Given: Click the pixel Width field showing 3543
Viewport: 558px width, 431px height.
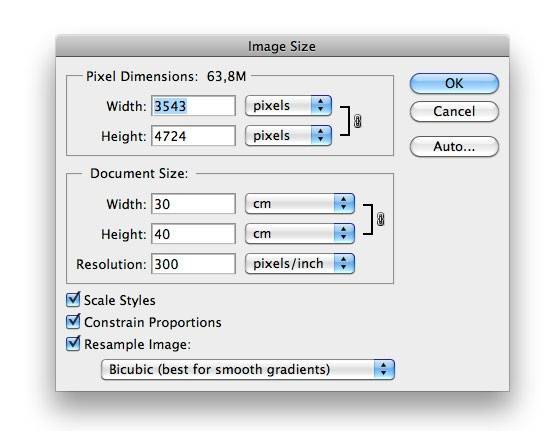Looking at the screenshot, I should point(193,106).
